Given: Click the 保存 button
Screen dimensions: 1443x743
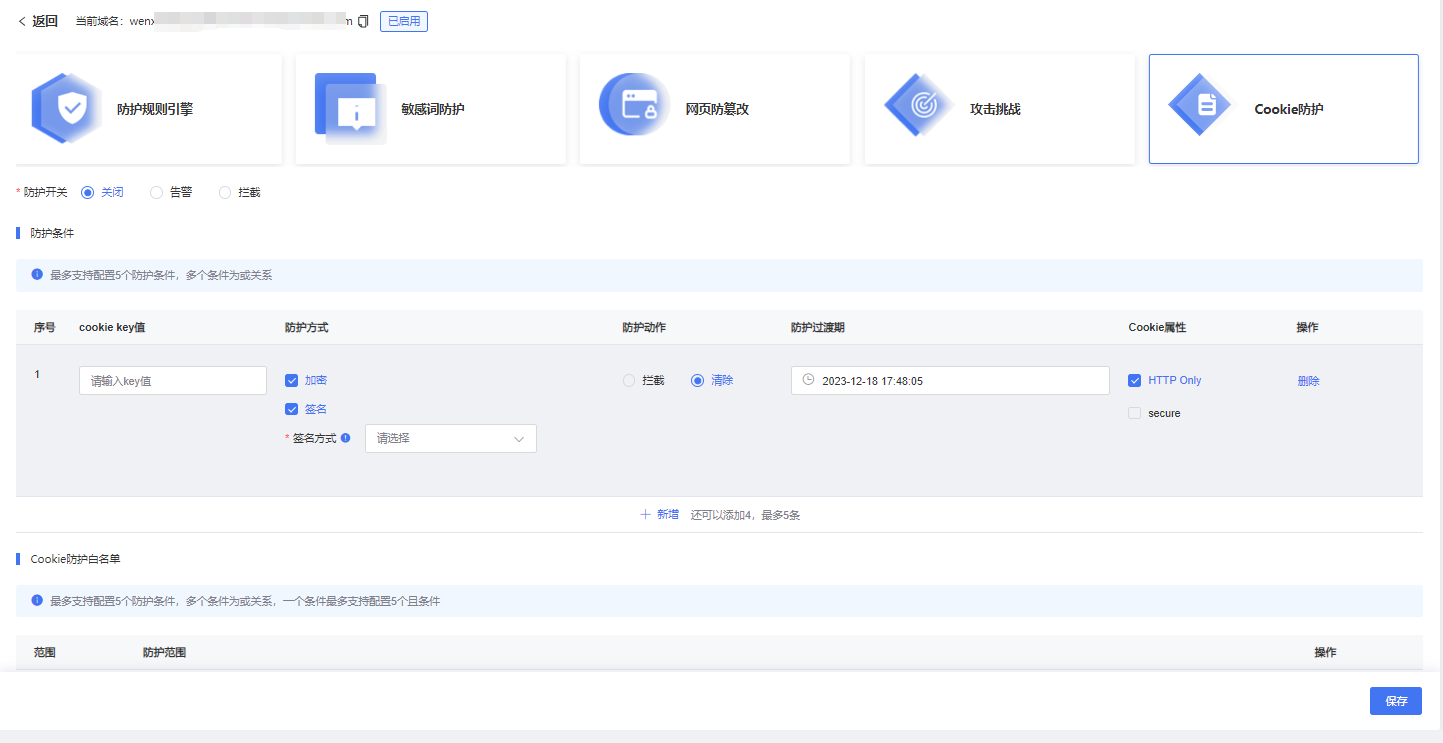Looking at the screenshot, I should tap(1395, 701).
